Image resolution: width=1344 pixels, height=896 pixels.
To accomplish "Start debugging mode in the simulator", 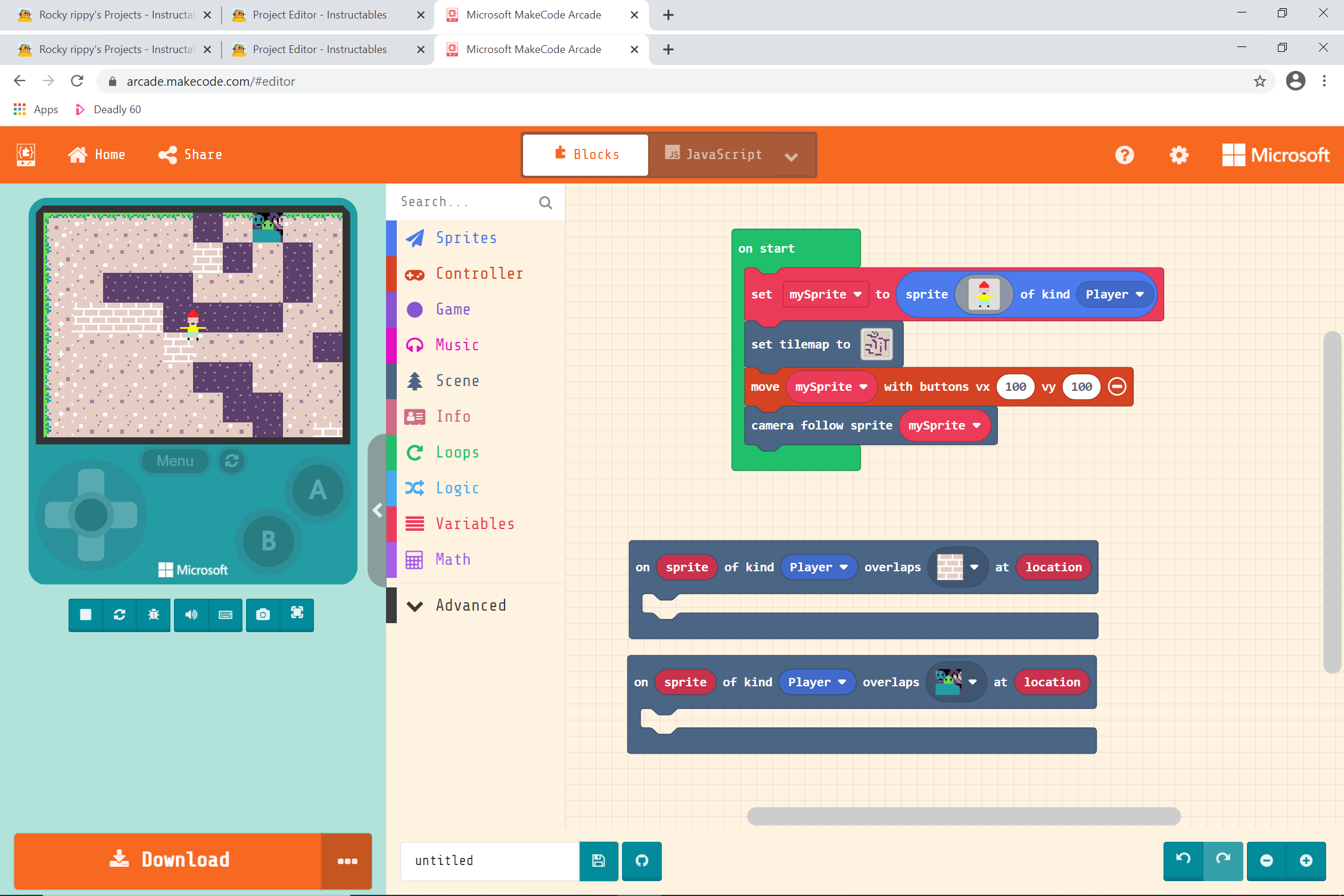I will [154, 615].
